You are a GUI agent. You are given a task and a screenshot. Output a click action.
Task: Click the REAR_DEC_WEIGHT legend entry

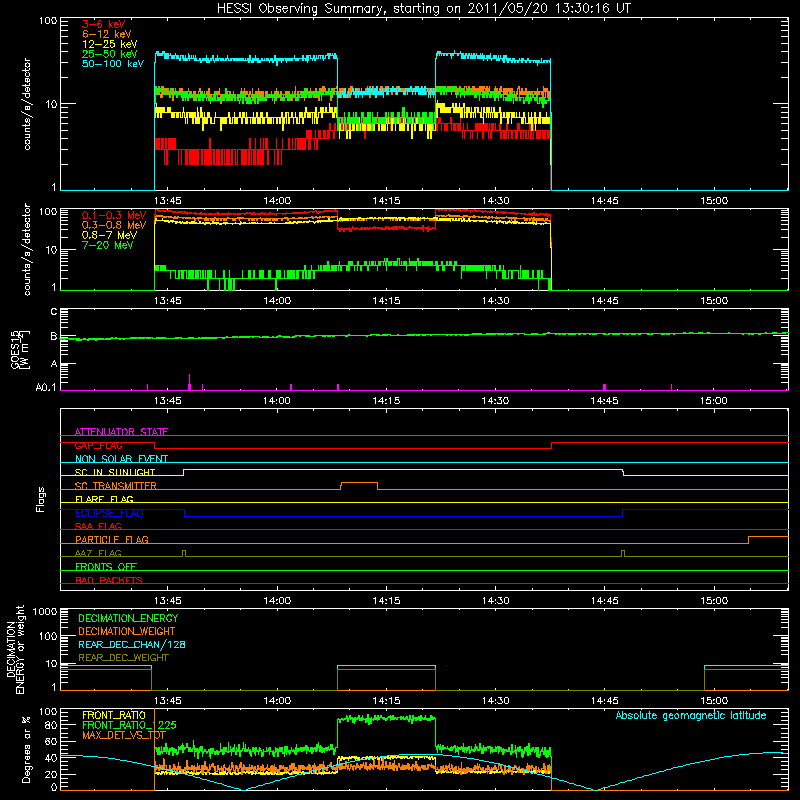(x=123, y=658)
